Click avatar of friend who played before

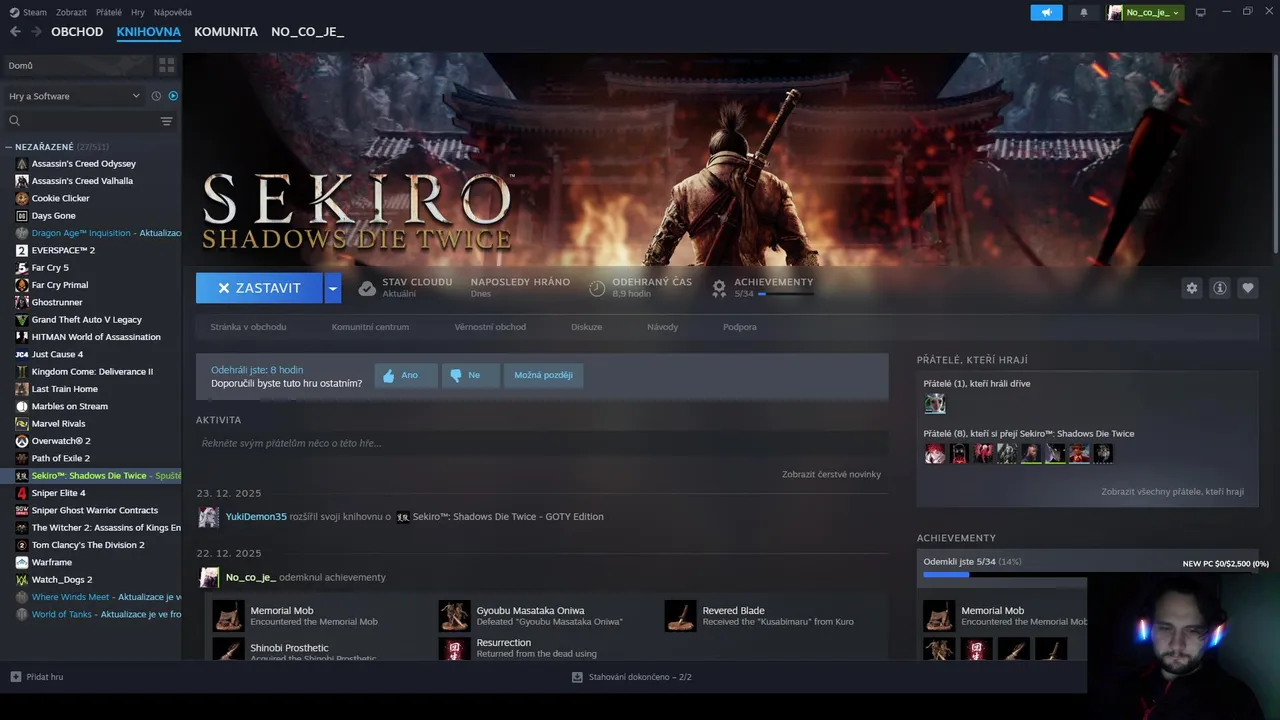(935, 404)
